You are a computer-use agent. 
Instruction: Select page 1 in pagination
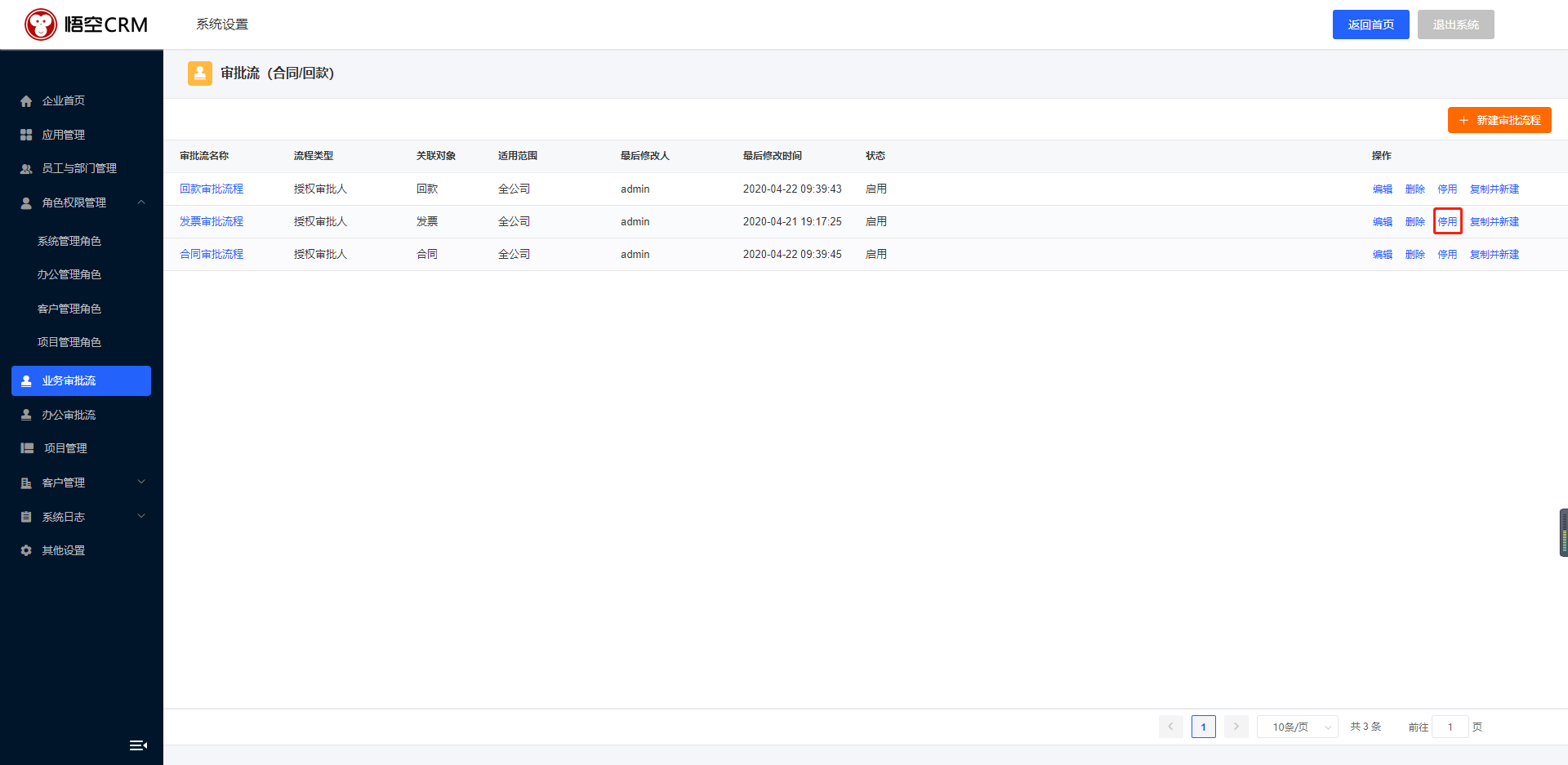point(1204,727)
